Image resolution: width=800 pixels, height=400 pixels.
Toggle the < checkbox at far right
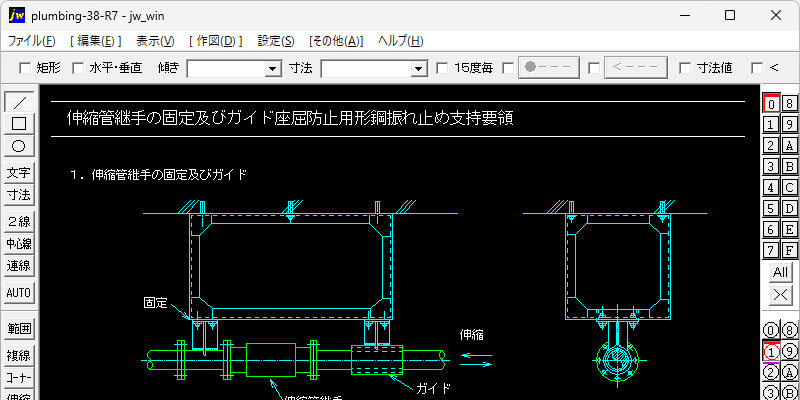[x=757, y=68]
